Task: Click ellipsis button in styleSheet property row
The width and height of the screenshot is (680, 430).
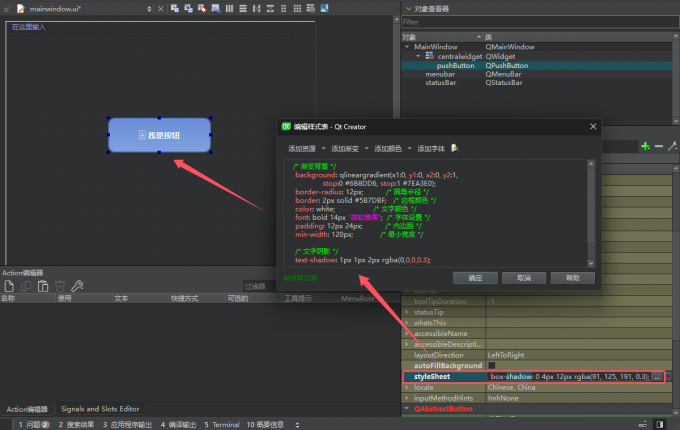Action: coord(656,377)
